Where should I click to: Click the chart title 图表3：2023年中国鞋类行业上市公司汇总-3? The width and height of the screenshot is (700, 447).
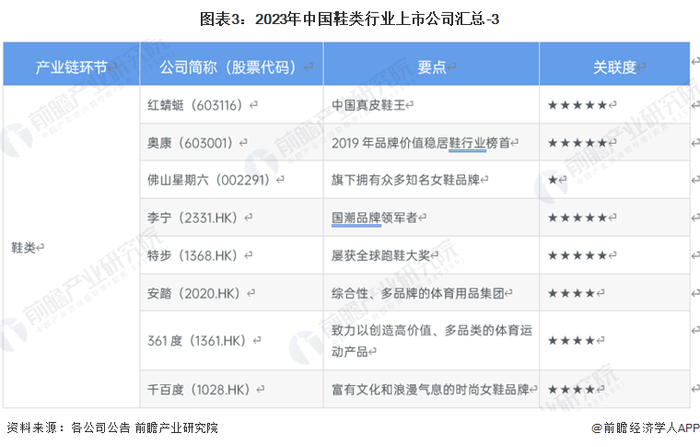coord(350,19)
